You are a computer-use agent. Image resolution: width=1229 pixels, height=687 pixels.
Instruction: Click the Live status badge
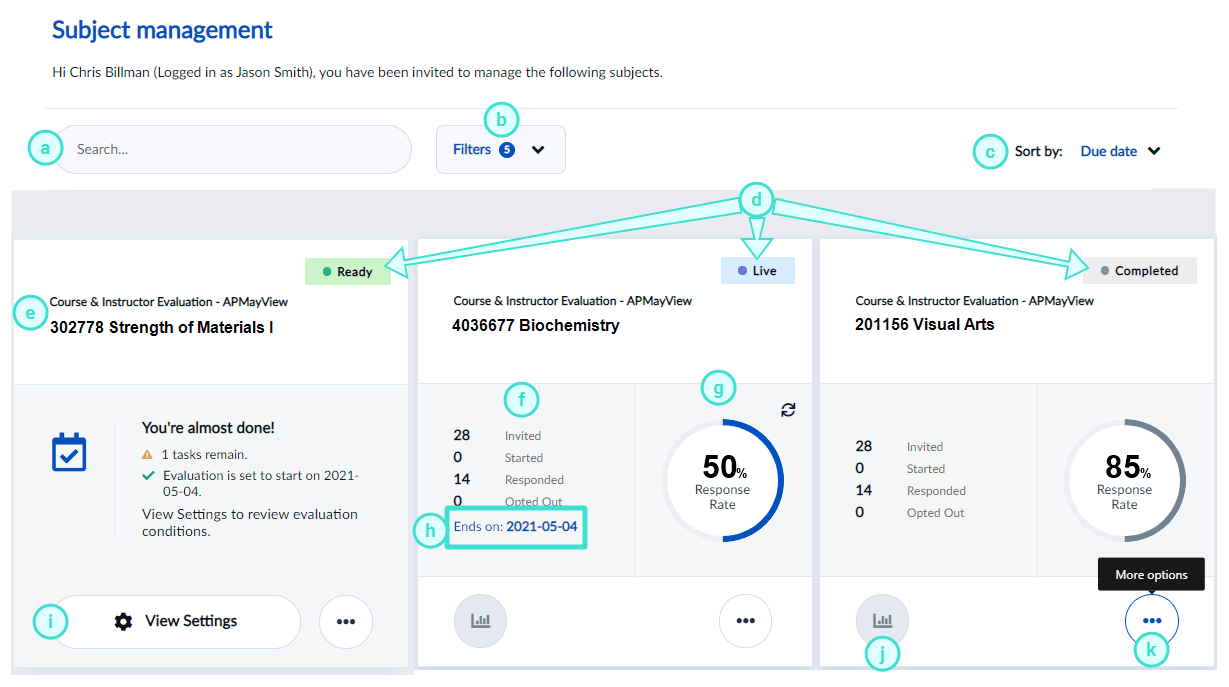click(x=757, y=270)
